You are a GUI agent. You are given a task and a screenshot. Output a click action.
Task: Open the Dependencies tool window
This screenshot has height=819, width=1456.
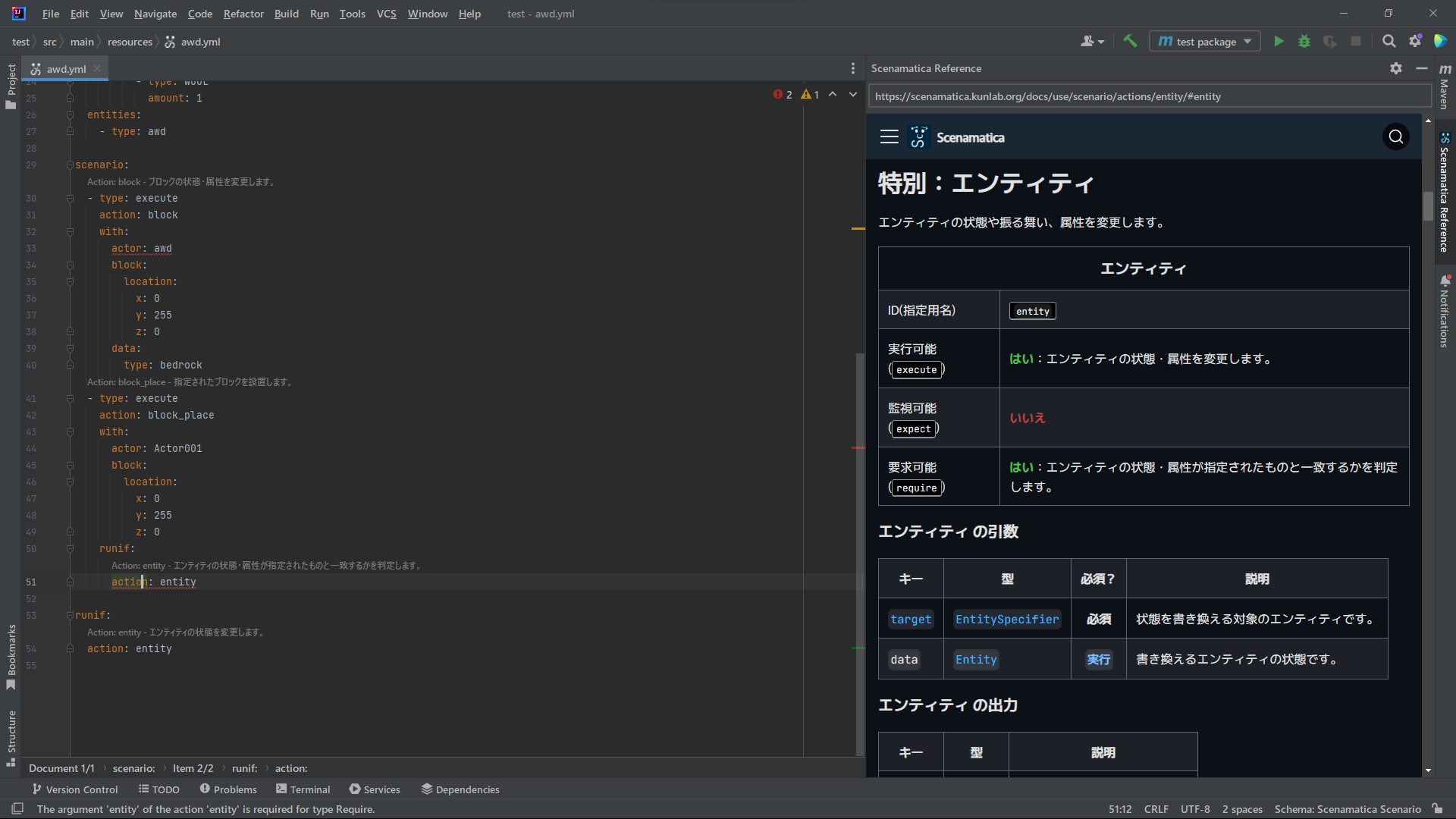point(460,789)
